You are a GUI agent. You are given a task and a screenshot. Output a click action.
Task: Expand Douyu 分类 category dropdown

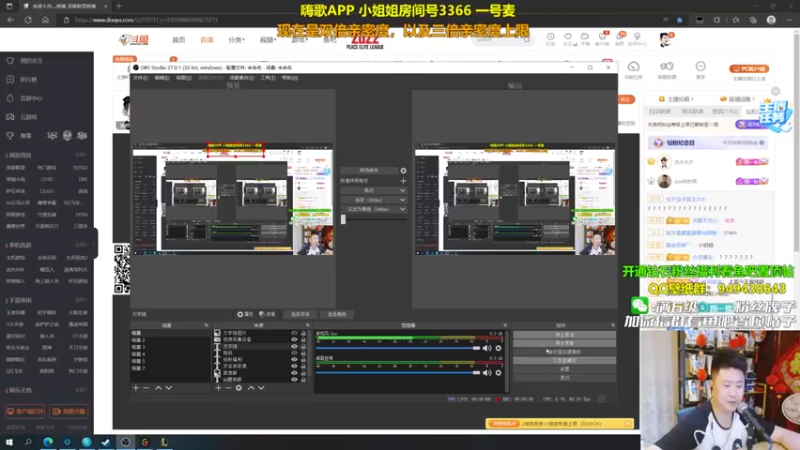(x=236, y=40)
